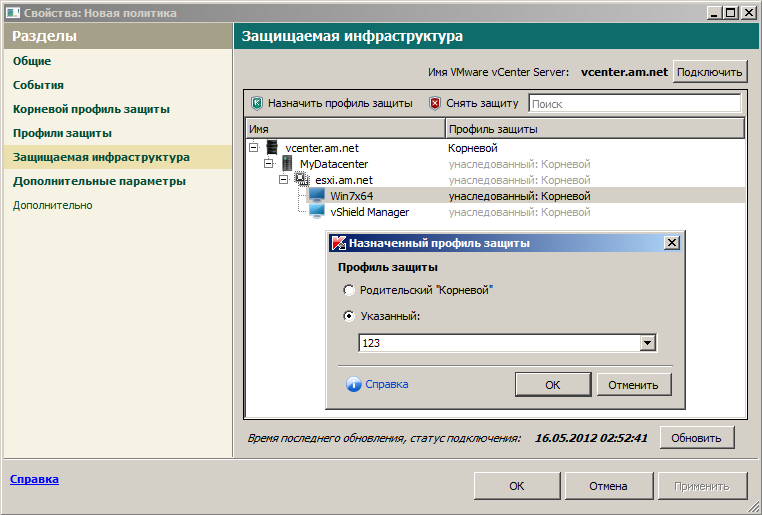Image resolution: width=762 pixels, height=515 pixels.
Task: Click the Снять защиту toolbar label
Action: coord(482,103)
